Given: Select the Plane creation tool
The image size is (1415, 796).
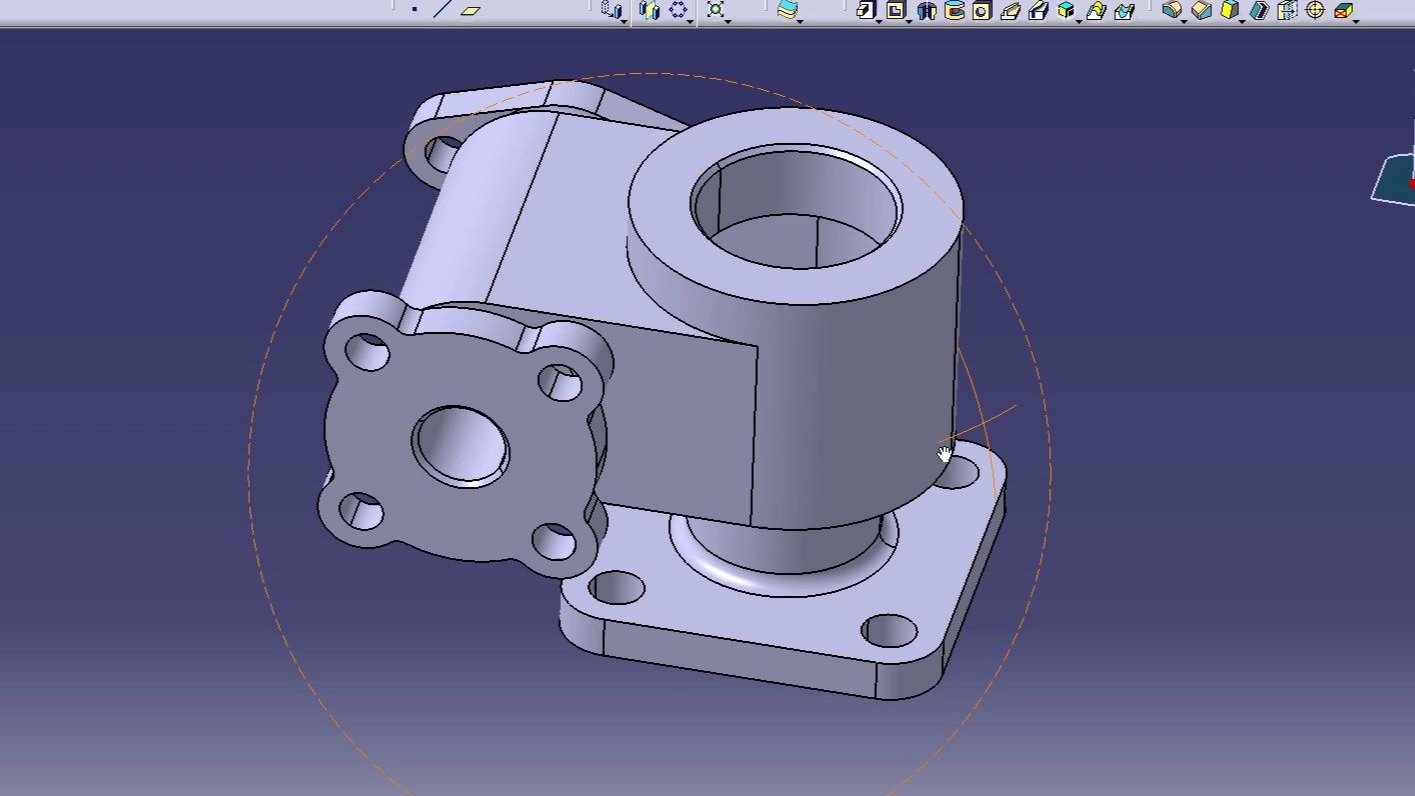Looking at the screenshot, I should pos(470,10).
